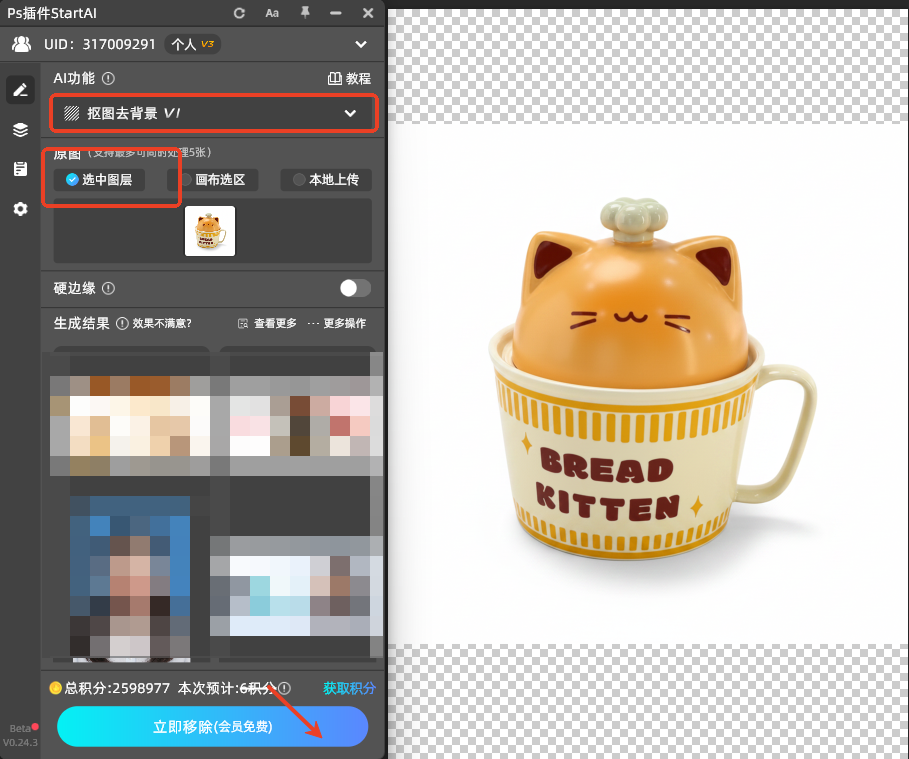Click the info icon next to AI功能

click(x=108, y=78)
